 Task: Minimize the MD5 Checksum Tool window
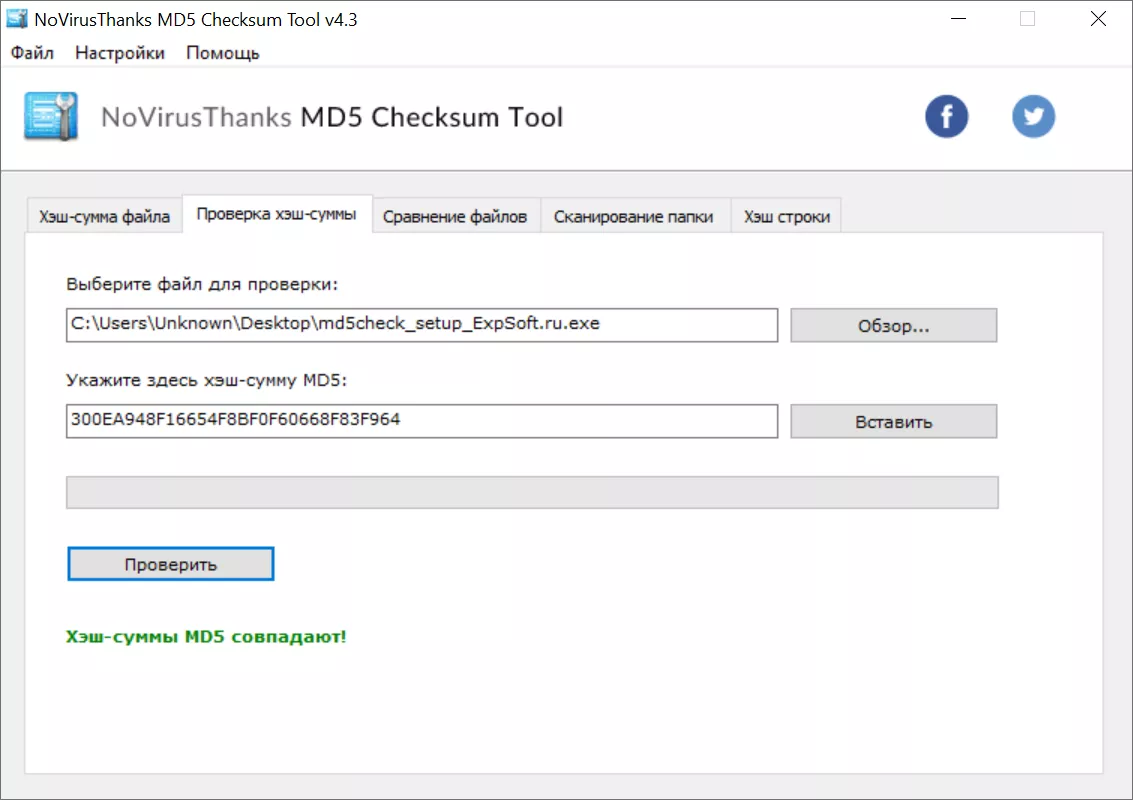pyautogui.click(x=958, y=19)
